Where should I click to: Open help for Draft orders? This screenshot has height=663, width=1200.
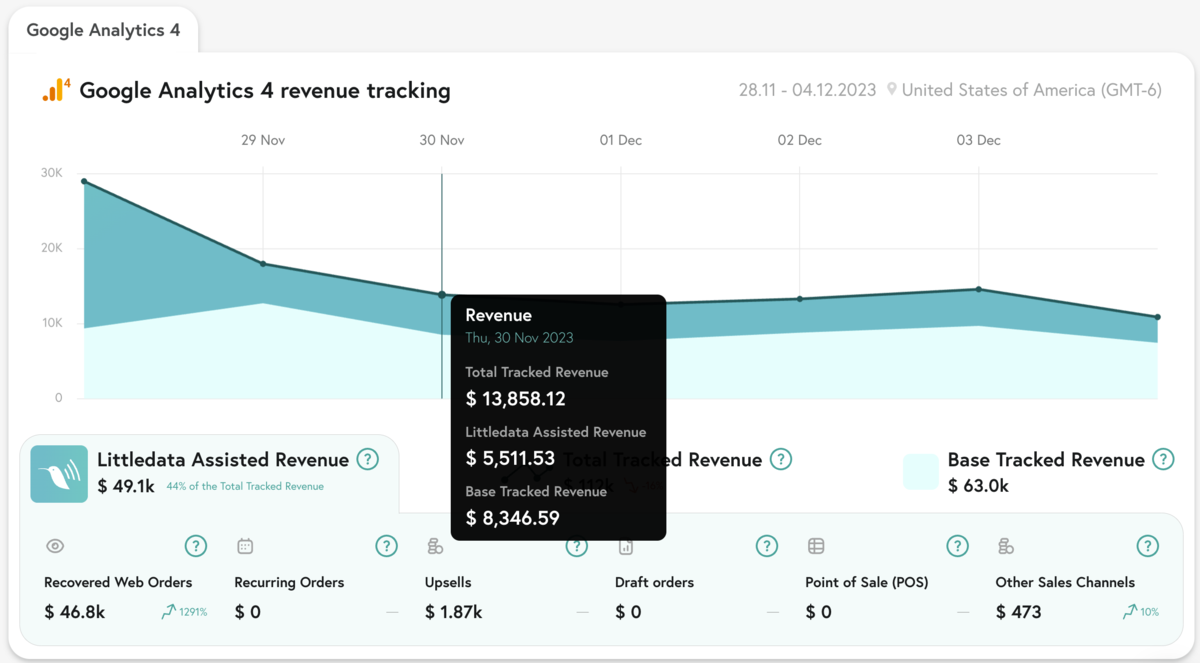(x=767, y=546)
